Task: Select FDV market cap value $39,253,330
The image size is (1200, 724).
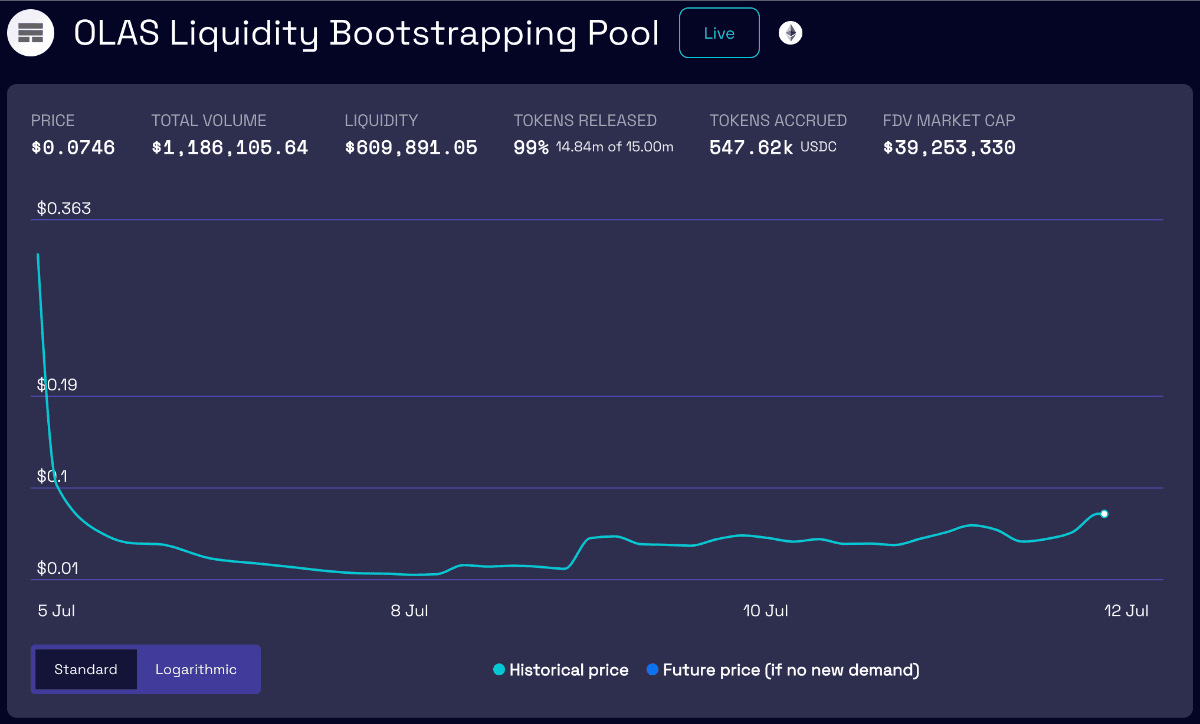Action: click(949, 148)
